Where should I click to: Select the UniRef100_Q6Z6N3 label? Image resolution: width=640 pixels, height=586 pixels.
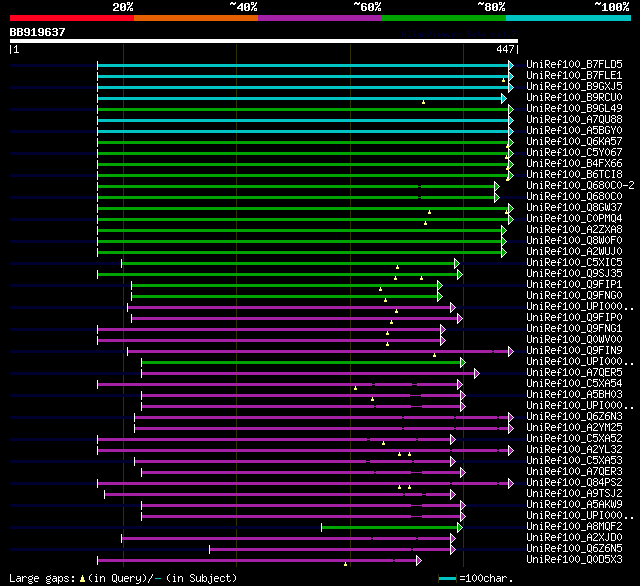574,417
